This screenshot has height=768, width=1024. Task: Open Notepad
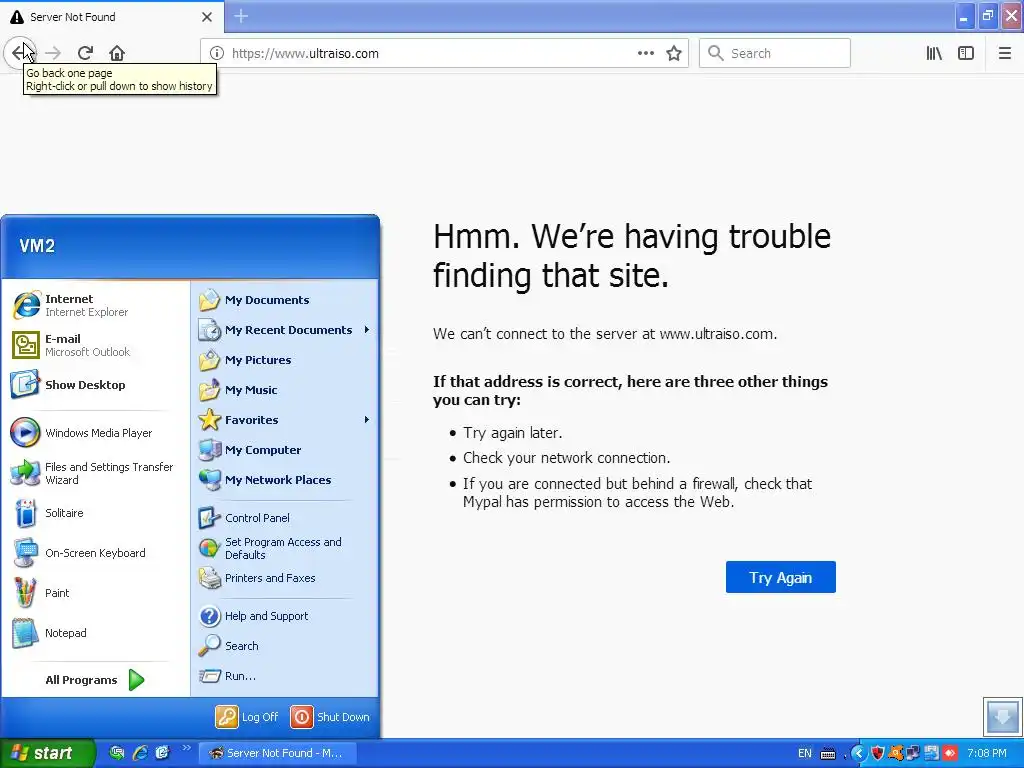96,633
